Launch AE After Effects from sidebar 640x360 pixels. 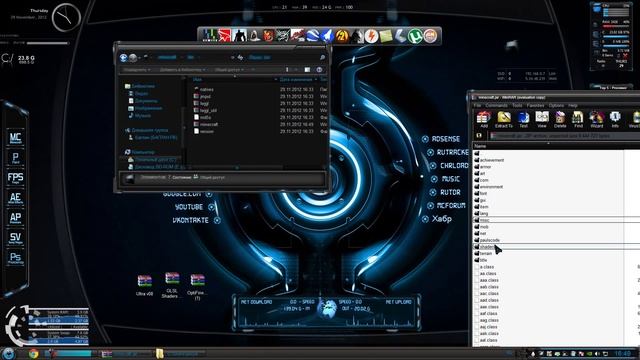[15, 198]
